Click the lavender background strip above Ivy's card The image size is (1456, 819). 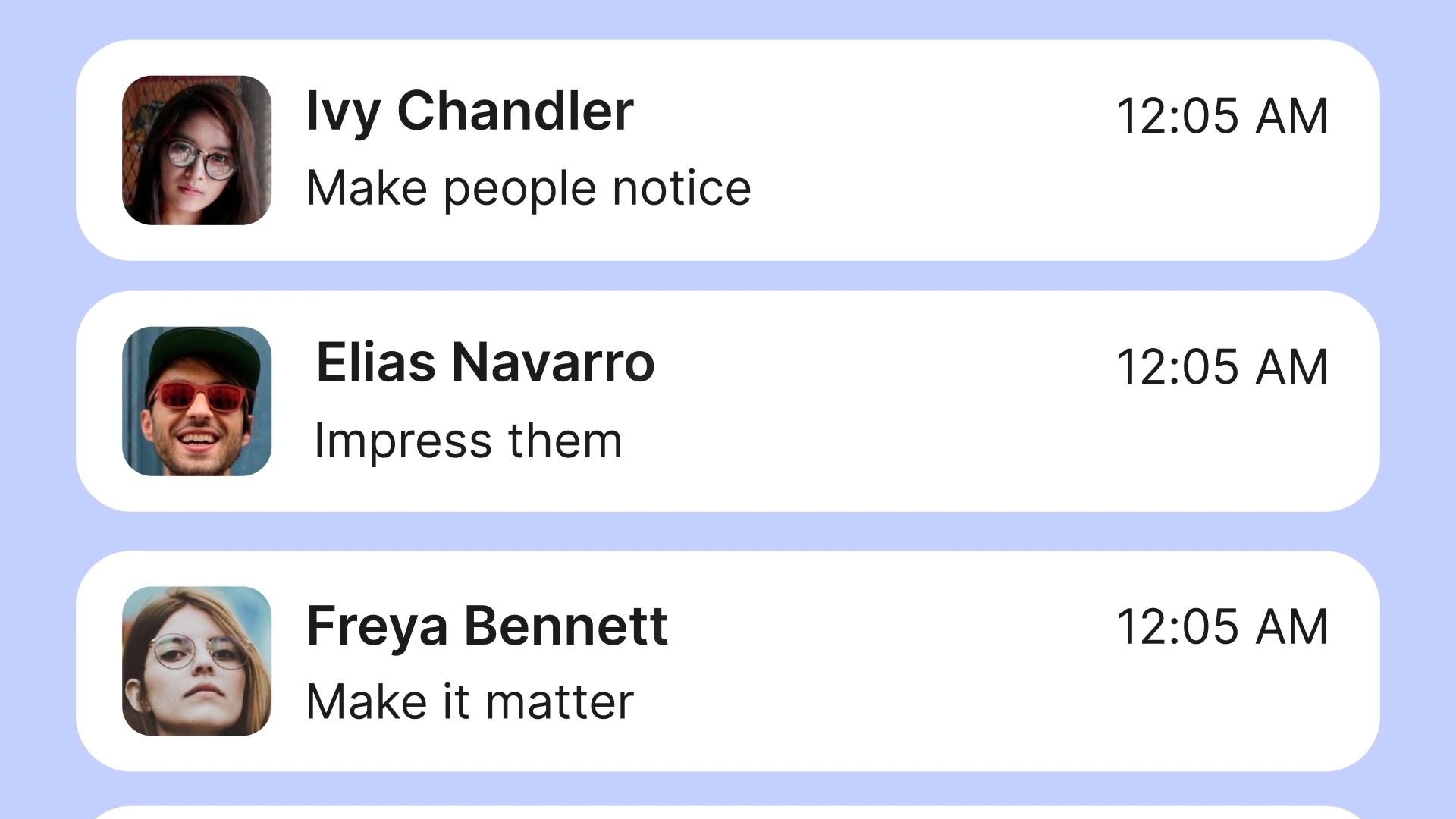coord(728,19)
